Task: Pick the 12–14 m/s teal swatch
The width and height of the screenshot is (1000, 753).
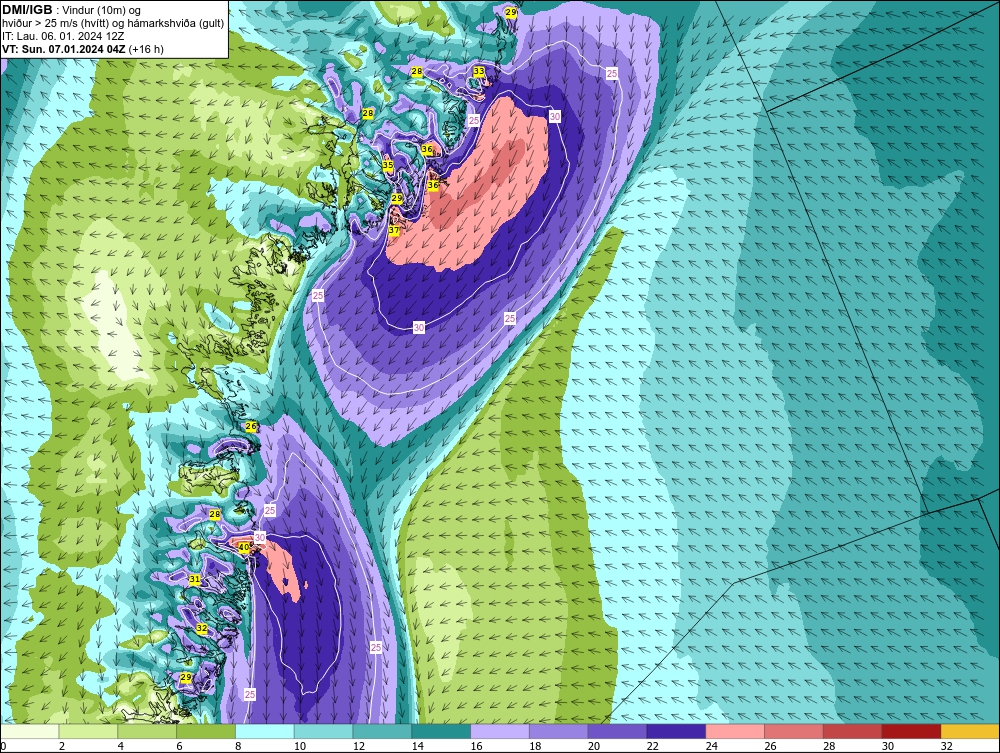Action: [382, 731]
